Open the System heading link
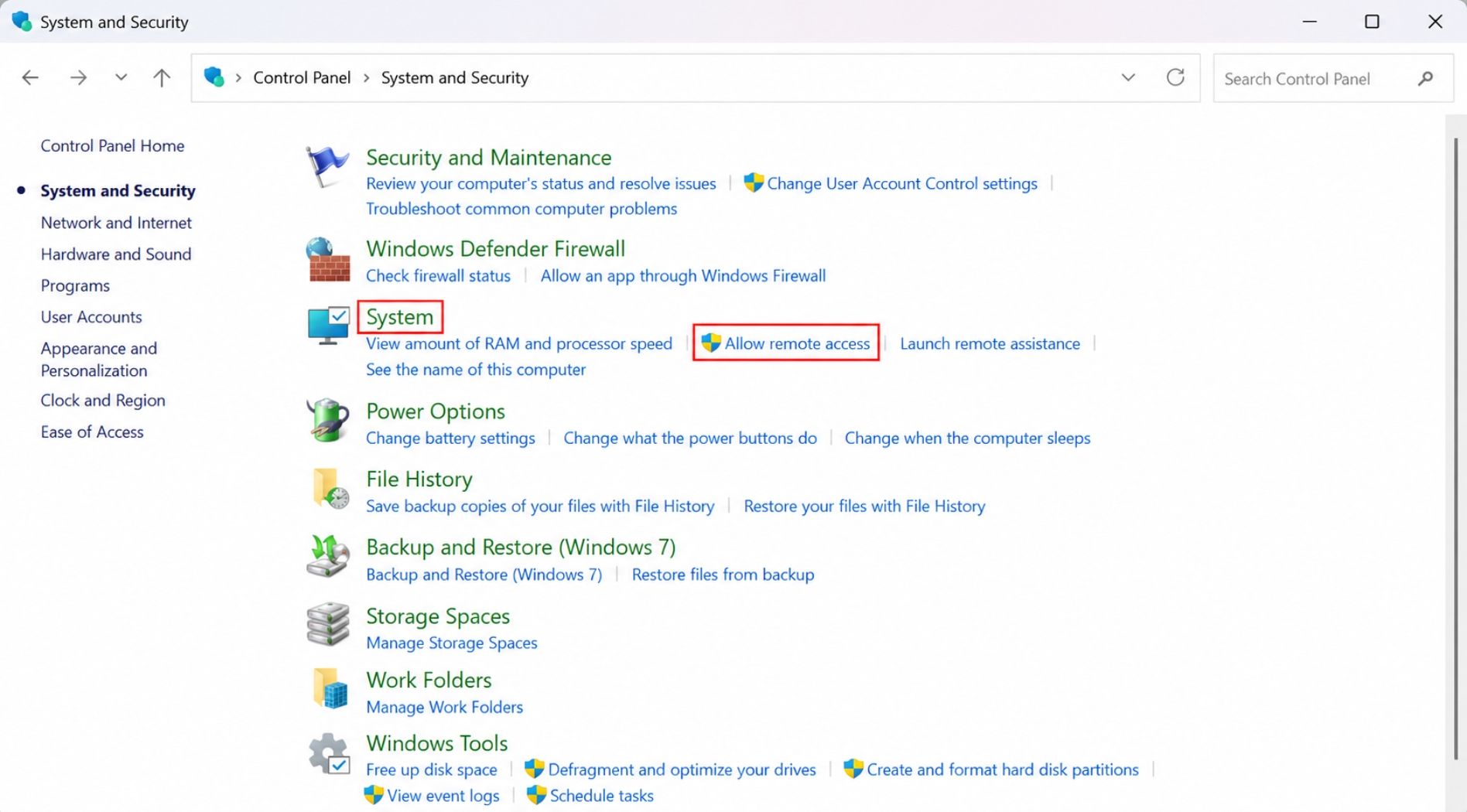Screen dimensions: 1467x812 (x=399, y=317)
